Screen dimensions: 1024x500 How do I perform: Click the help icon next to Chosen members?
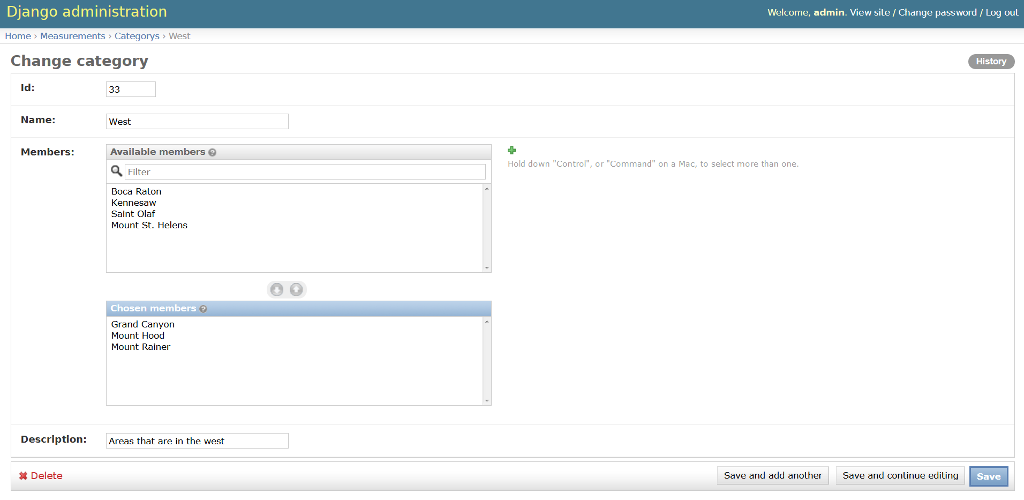pos(203,309)
